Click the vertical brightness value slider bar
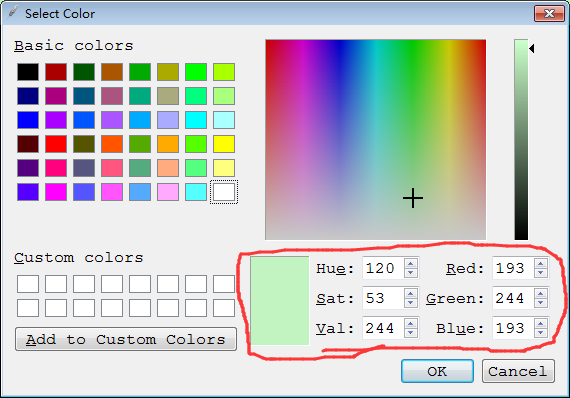Image resolution: width=570 pixels, height=398 pixels. pyautogui.click(x=521, y=140)
